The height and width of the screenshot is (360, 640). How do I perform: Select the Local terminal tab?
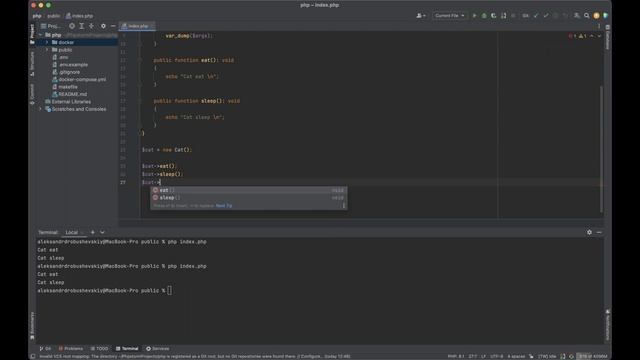[72, 232]
